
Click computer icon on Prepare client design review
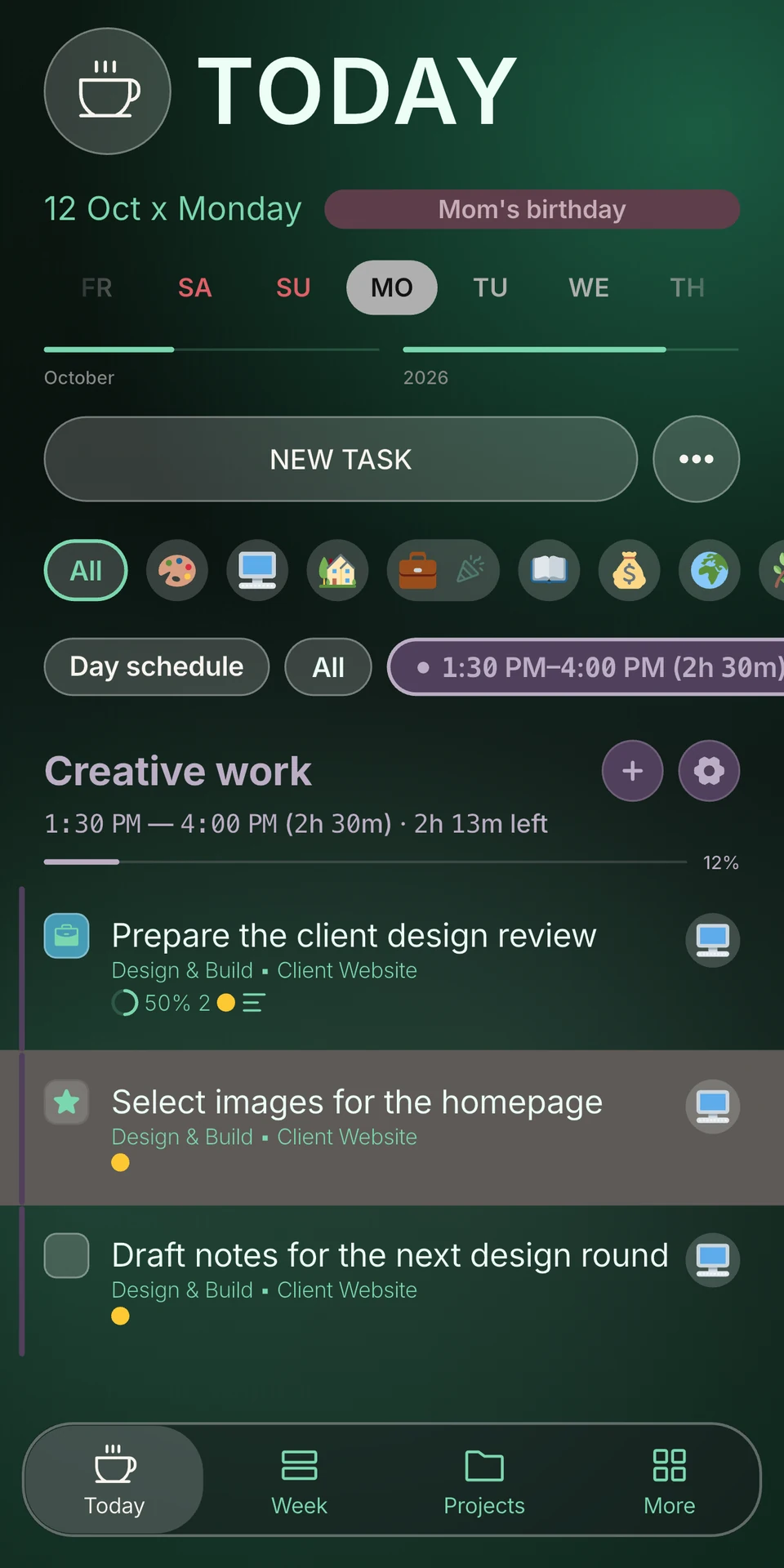pyautogui.click(x=713, y=940)
